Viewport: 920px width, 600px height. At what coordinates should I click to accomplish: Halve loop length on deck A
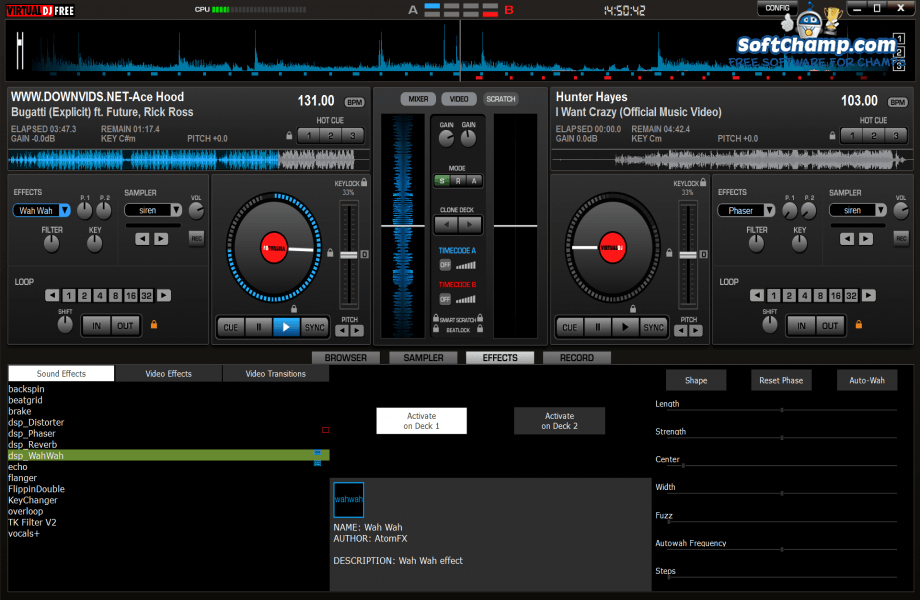pos(52,295)
